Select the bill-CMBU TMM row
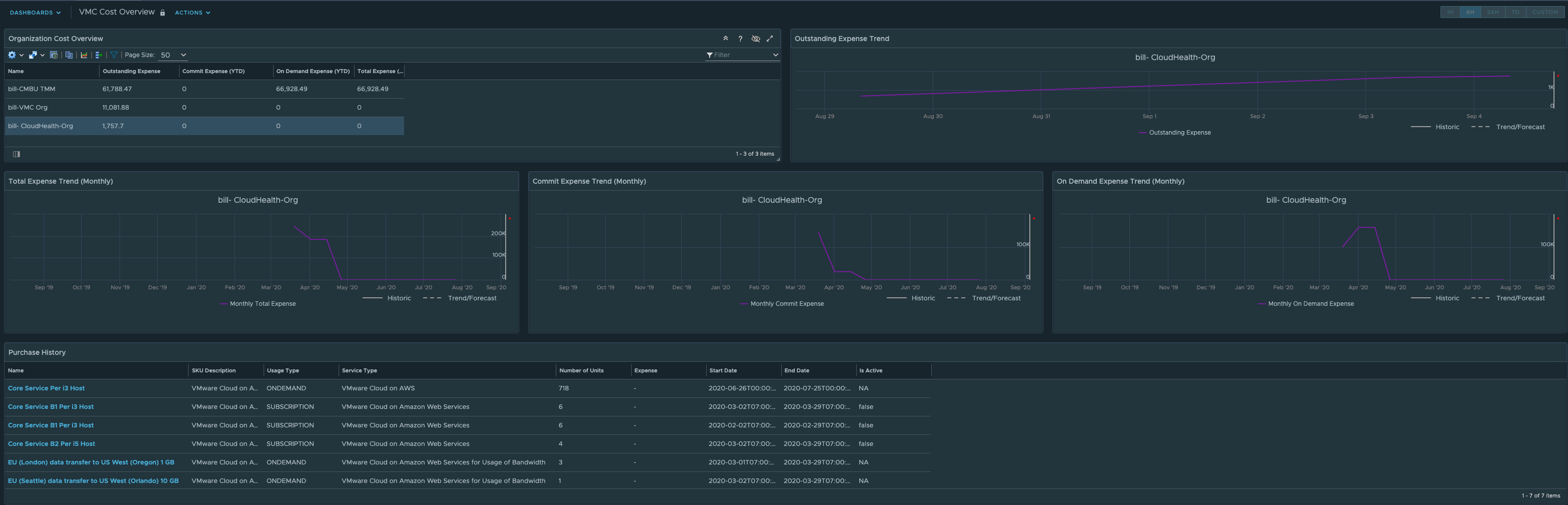This screenshot has height=505, width=1568. click(204, 89)
